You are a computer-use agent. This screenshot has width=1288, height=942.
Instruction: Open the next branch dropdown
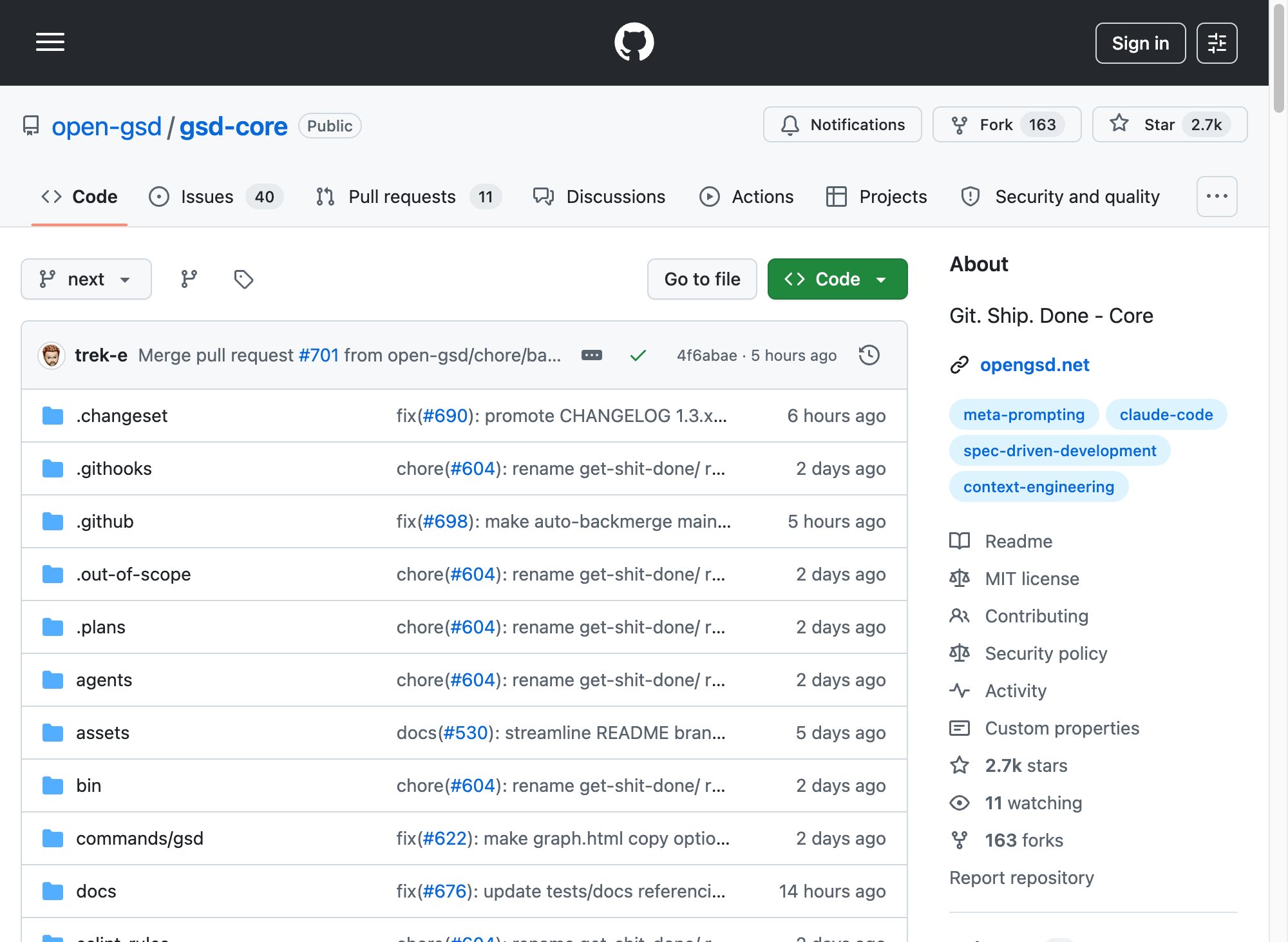tap(86, 279)
